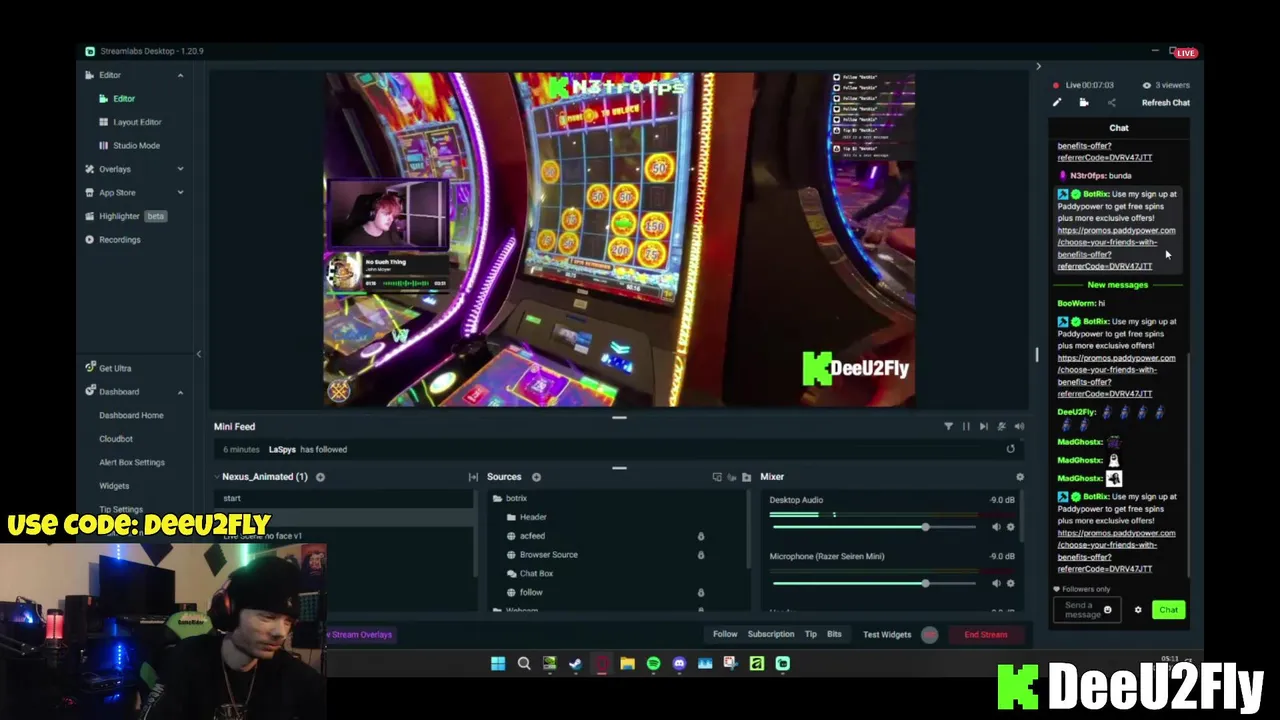The height and width of the screenshot is (720, 1280).
Task: Mute the Microphone (Razer Seiren Mini) channel
Action: point(996,583)
